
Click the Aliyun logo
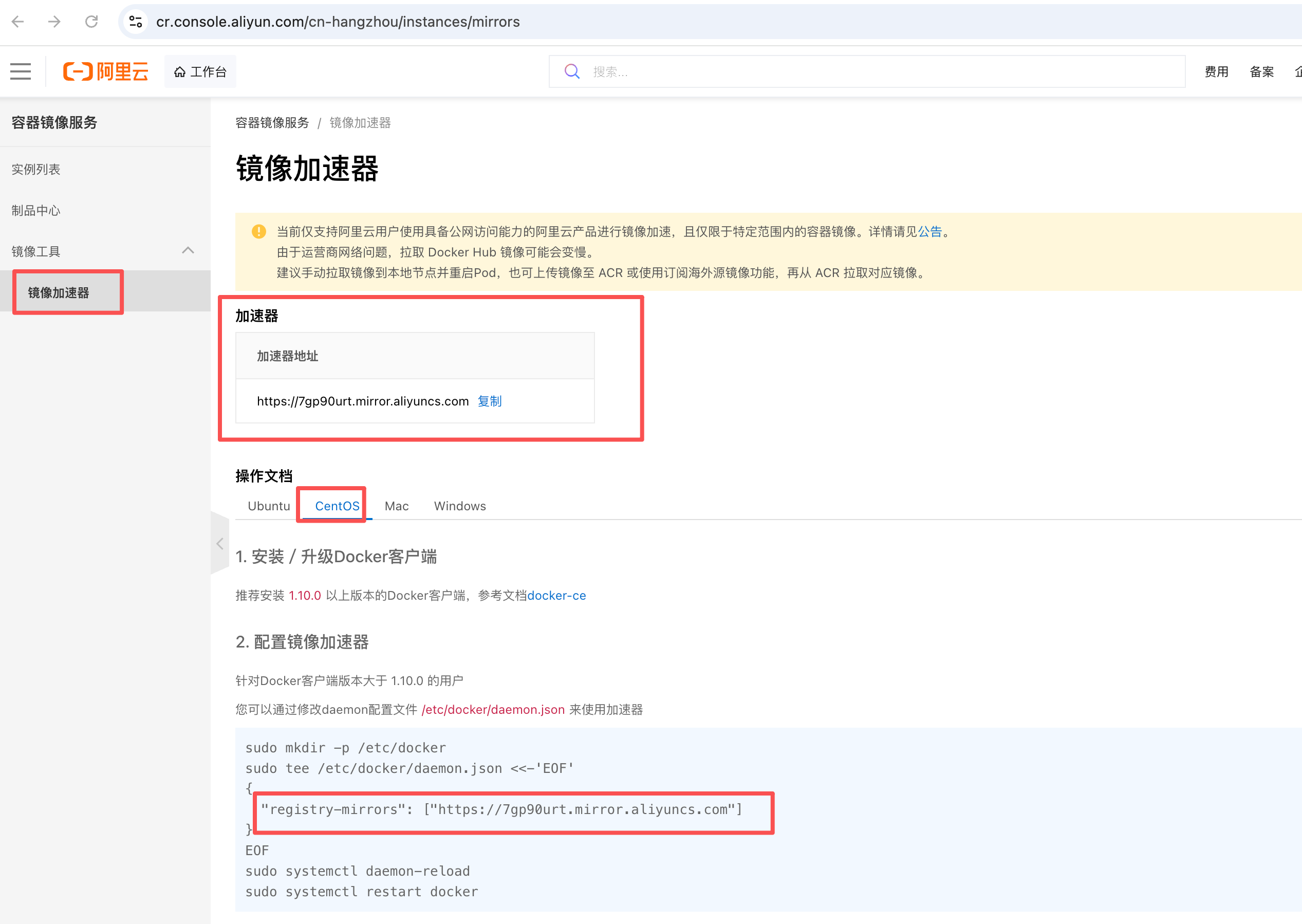(x=106, y=72)
